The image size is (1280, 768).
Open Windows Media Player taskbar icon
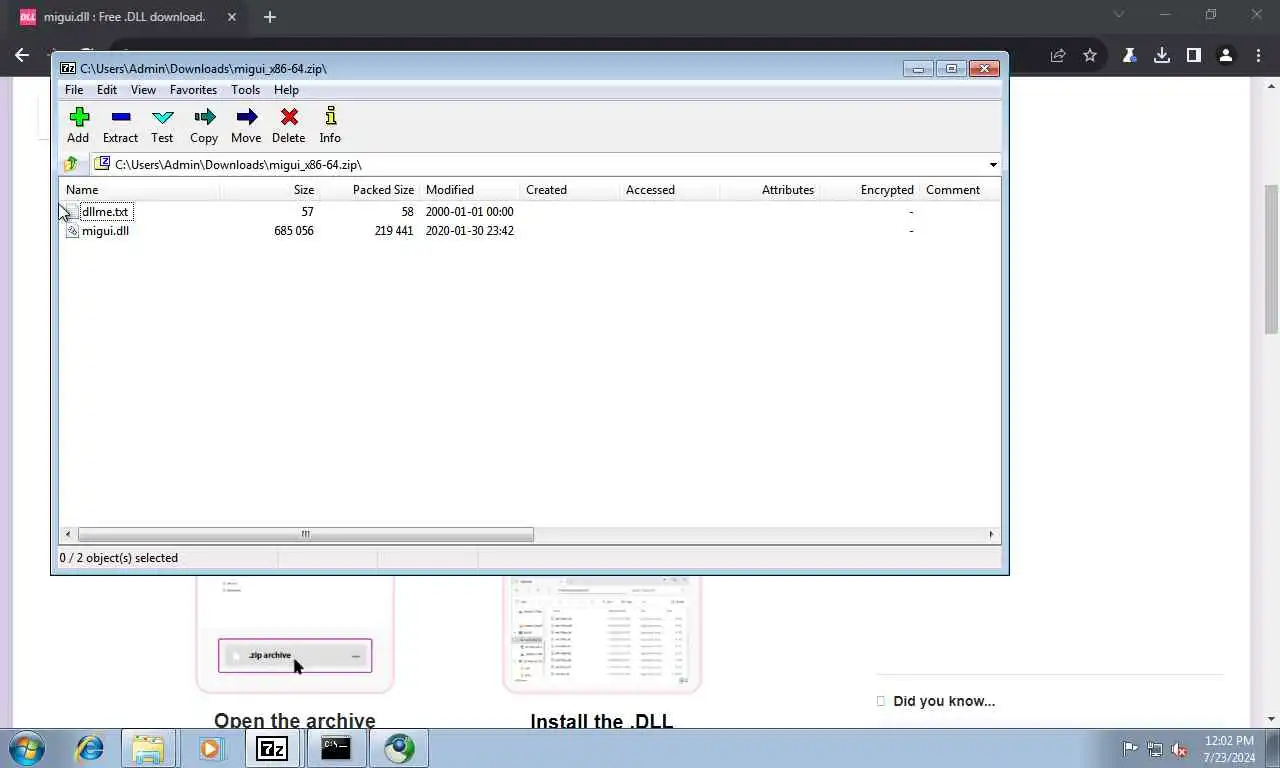(210, 748)
